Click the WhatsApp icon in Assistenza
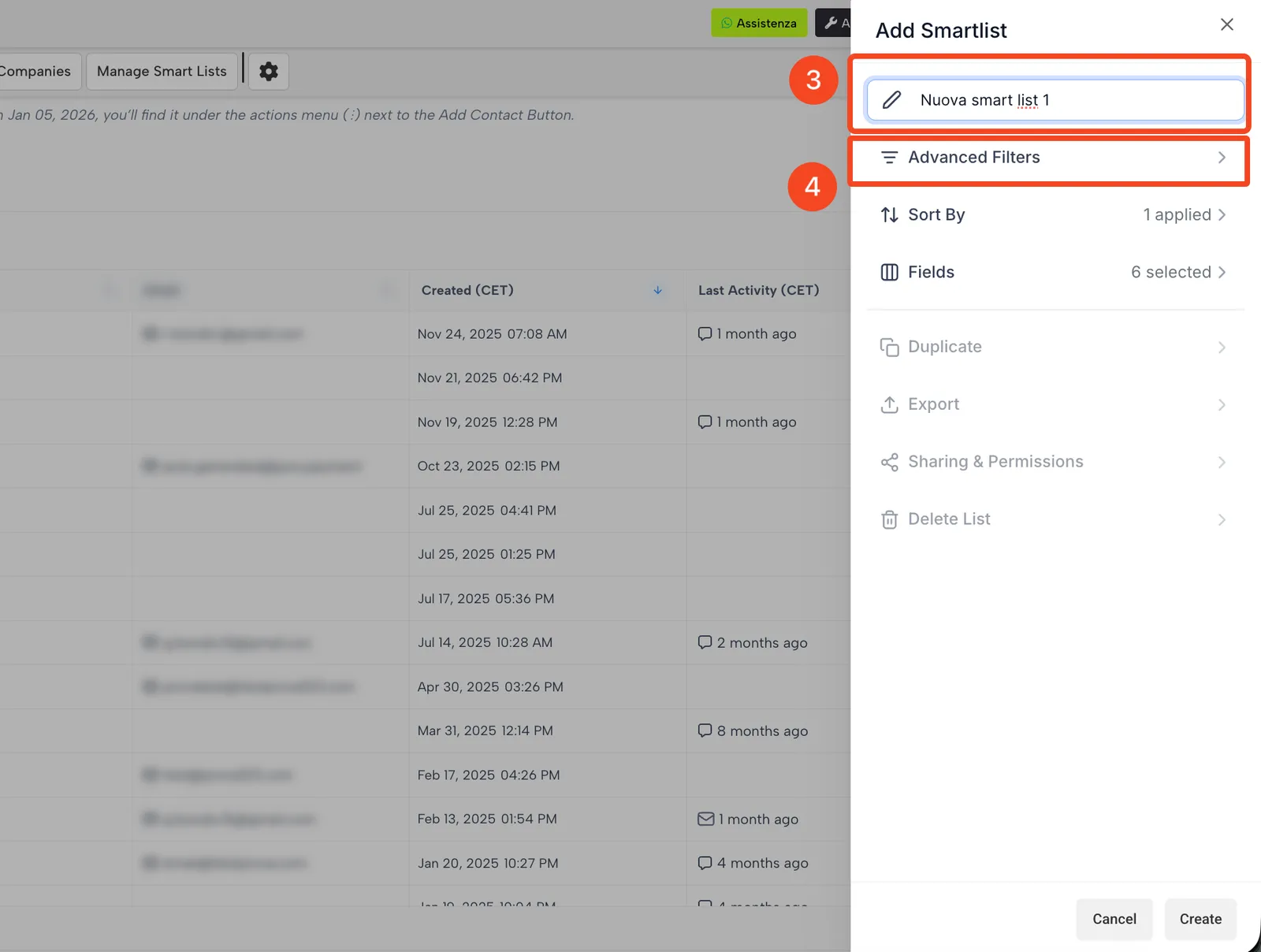This screenshot has width=1261, height=952. click(727, 24)
